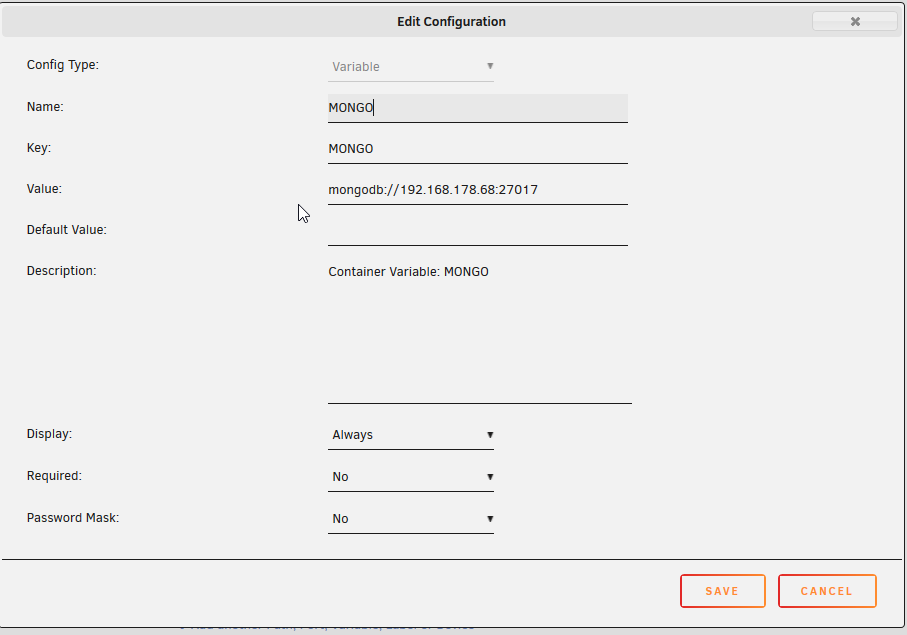Click the Name input field
Viewport: 907px width, 635px height.
[x=478, y=108]
